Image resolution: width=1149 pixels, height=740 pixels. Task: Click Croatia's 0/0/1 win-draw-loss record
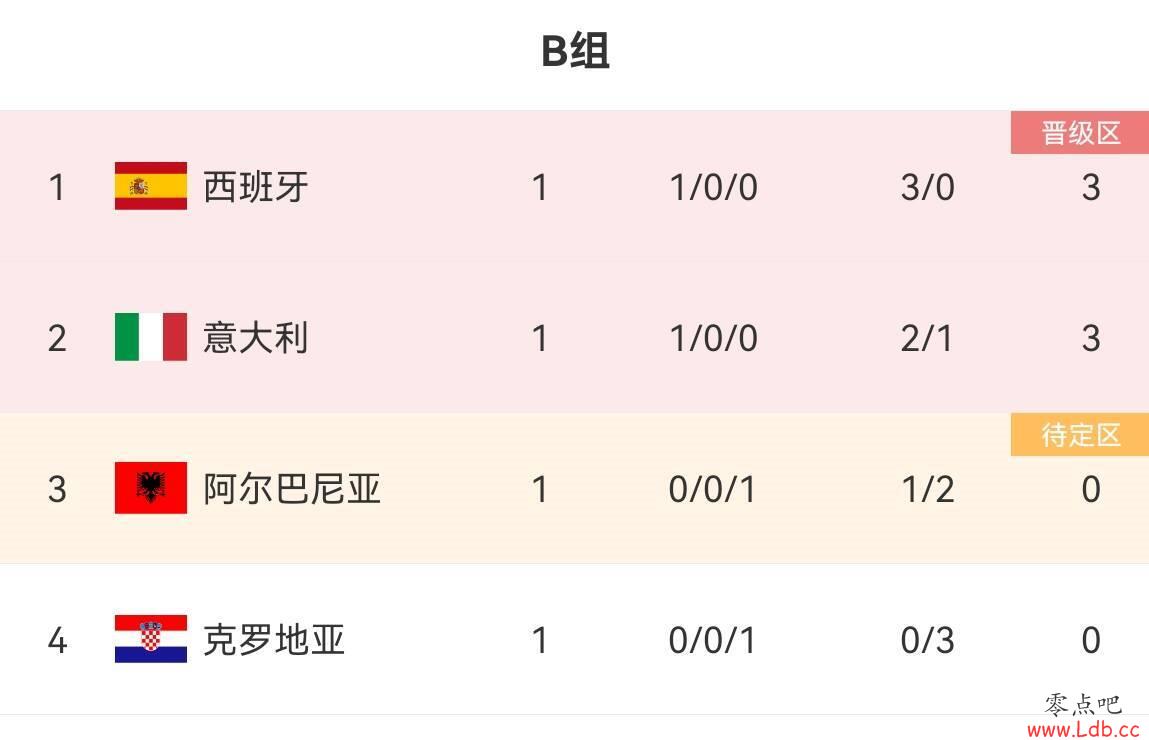[712, 640]
